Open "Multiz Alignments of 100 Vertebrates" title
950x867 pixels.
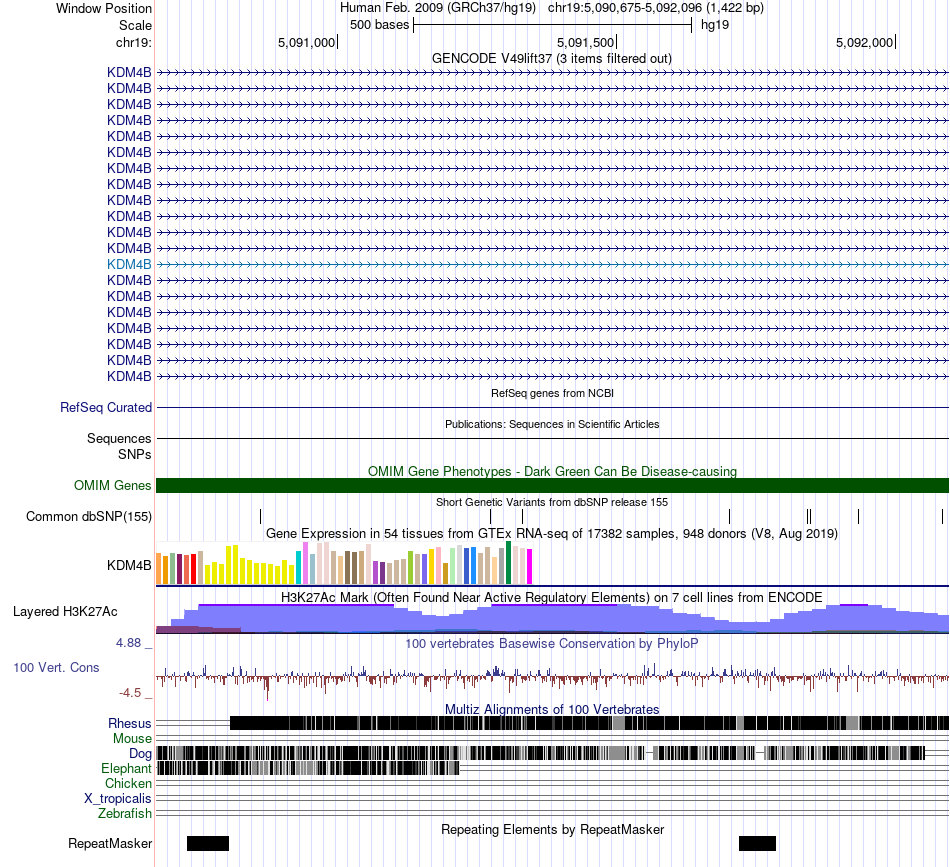click(552, 709)
